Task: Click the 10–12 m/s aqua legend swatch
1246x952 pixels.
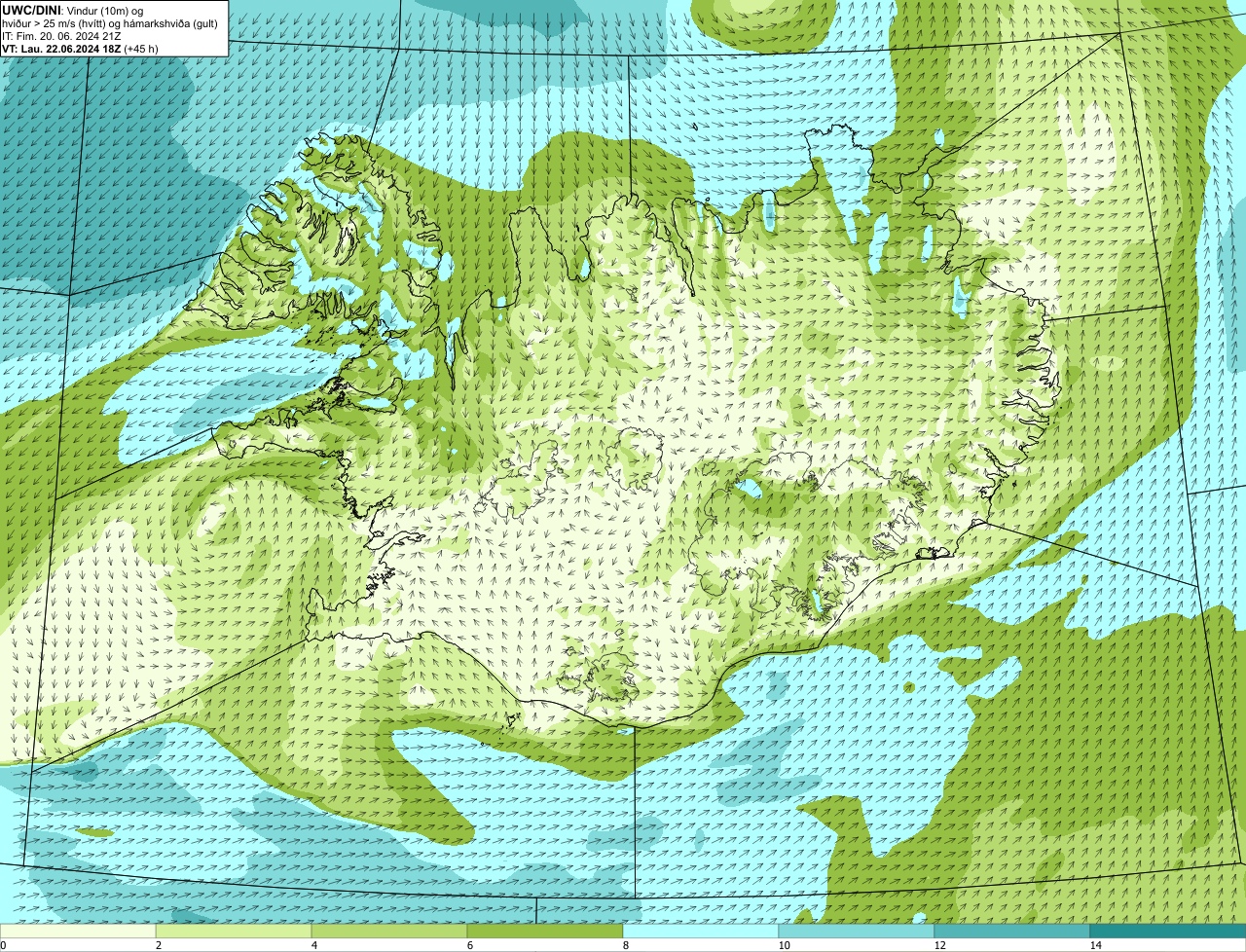Action: click(857, 931)
